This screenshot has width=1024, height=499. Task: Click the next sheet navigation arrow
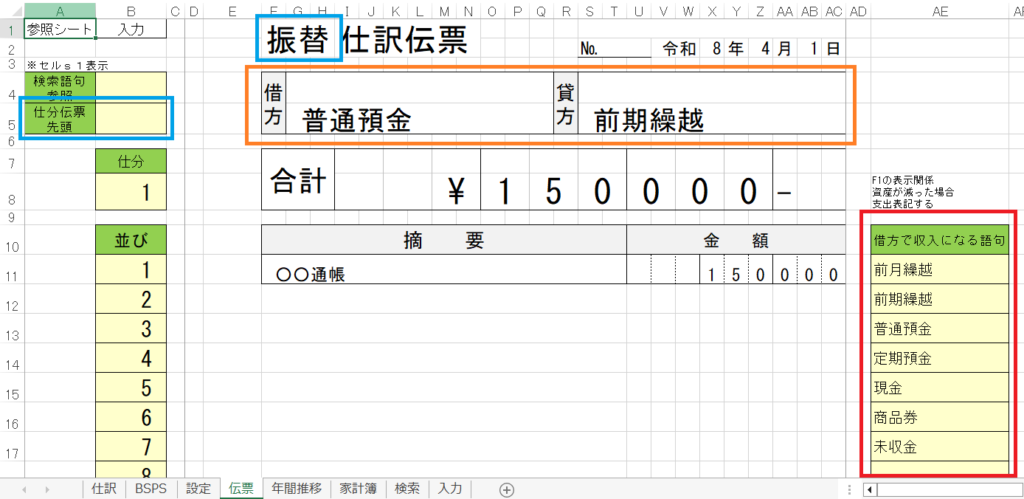click(45, 489)
